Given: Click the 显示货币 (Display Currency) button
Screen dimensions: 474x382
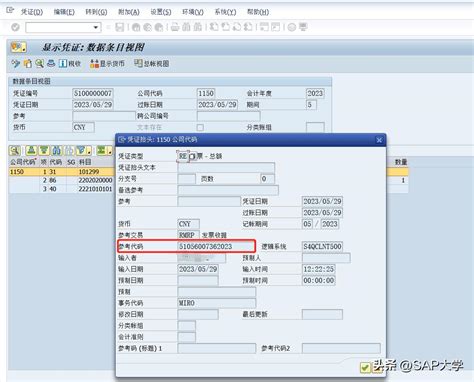Looking at the screenshot, I should 107,63.
